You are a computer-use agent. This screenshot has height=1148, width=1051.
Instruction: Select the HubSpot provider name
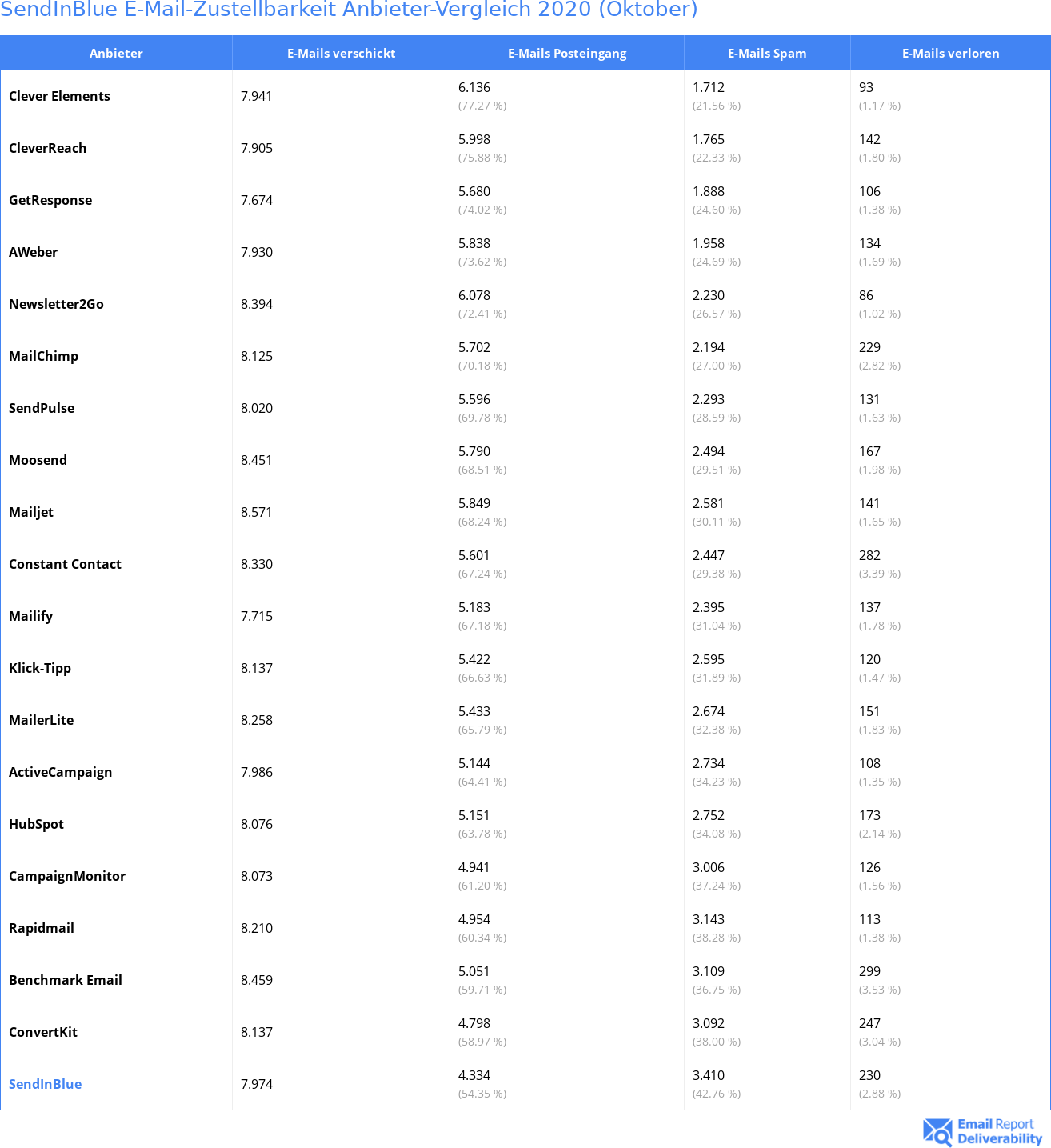click(36, 824)
